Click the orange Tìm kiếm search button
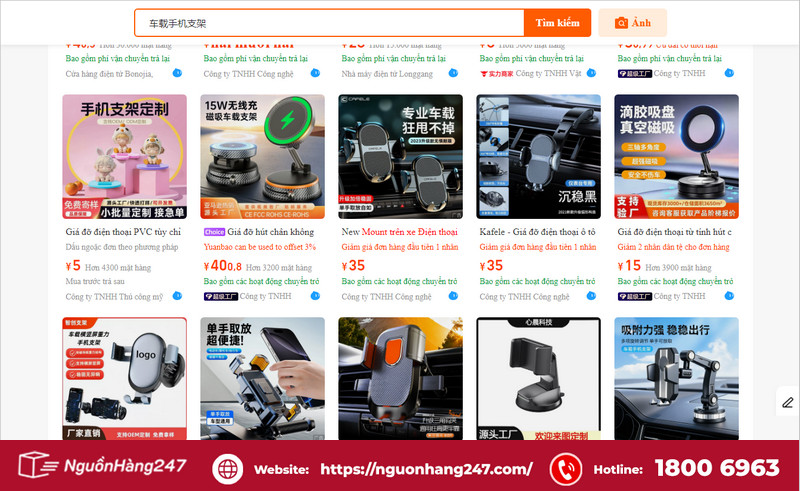Viewport: 800px width, 491px height. click(x=557, y=23)
